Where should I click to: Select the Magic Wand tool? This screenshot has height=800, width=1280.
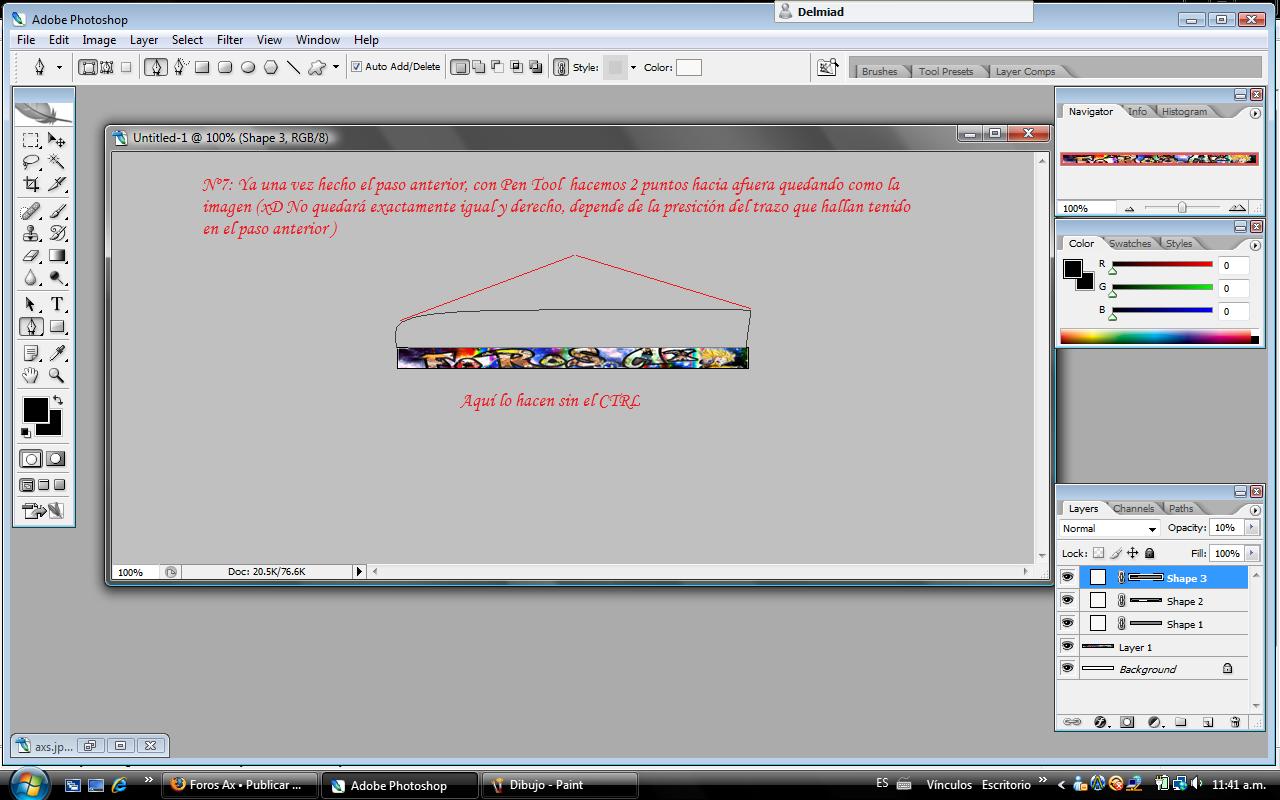click(57, 162)
